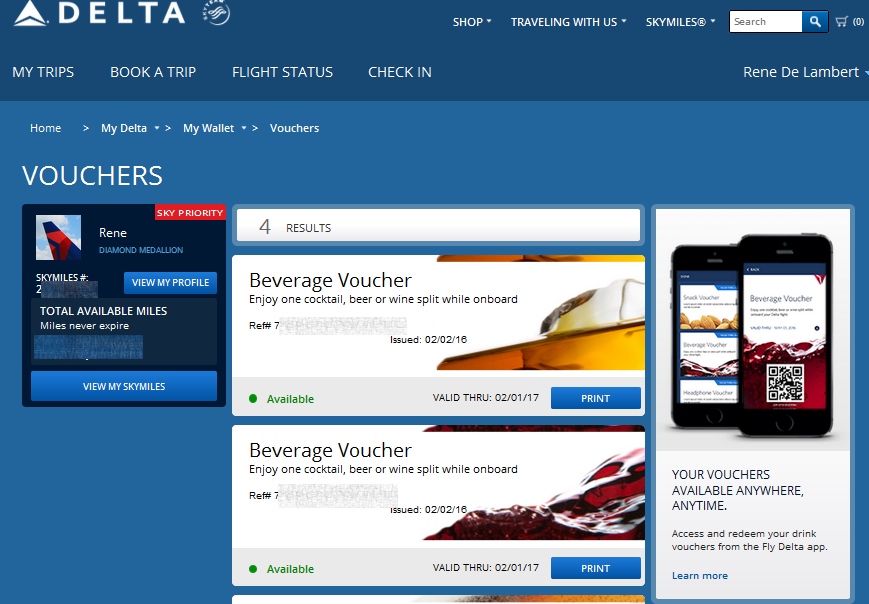This screenshot has height=604, width=869.
Task: Expand the TRAVELING WITH US menu
Action: pos(568,22)
